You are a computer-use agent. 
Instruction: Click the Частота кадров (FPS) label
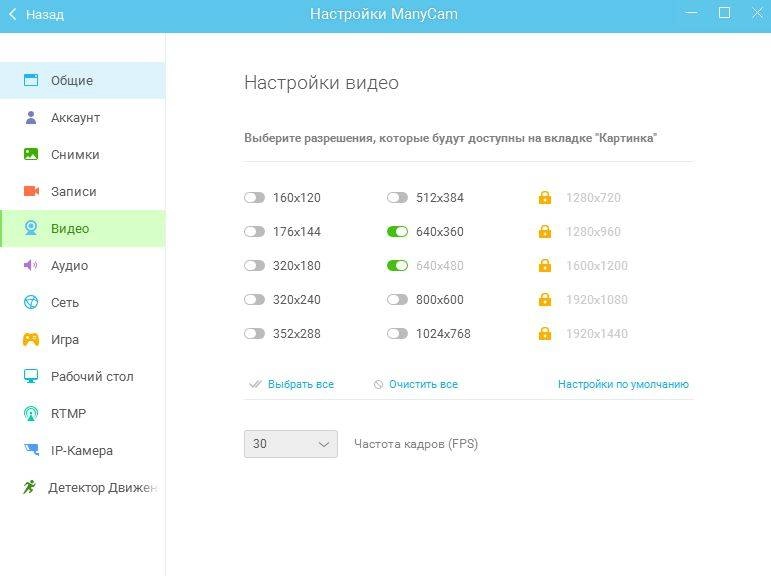tap(415, 444)
